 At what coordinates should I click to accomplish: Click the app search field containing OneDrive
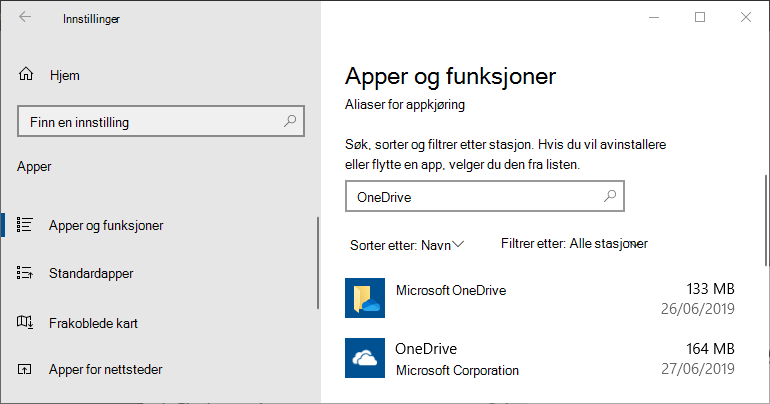pos(485,196)
